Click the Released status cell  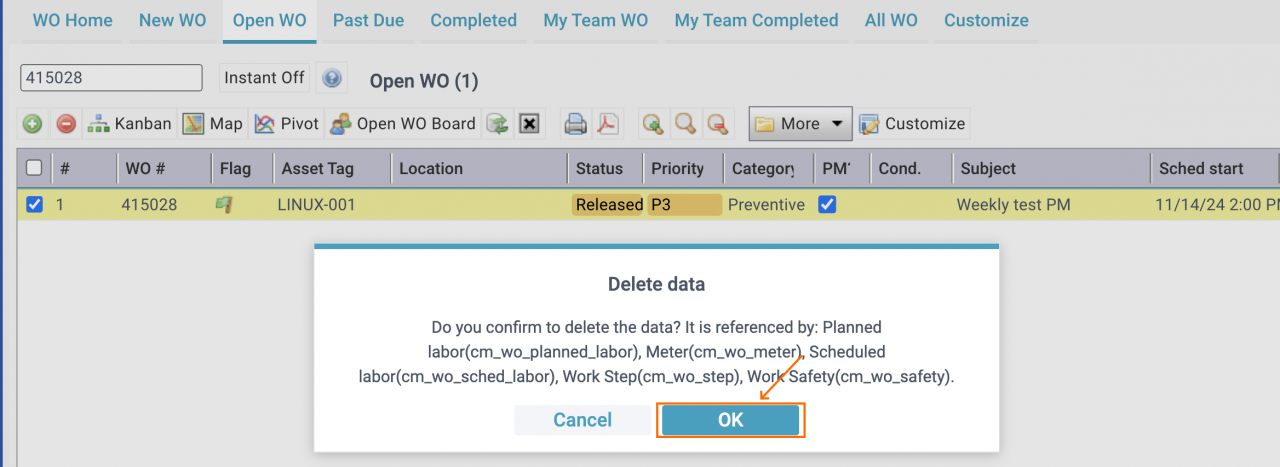click(608, 205)
